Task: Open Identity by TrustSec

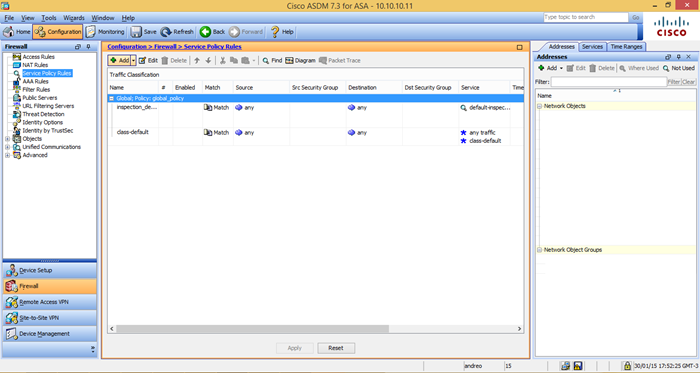Action: pyautogui.click(x=48, y=130)
